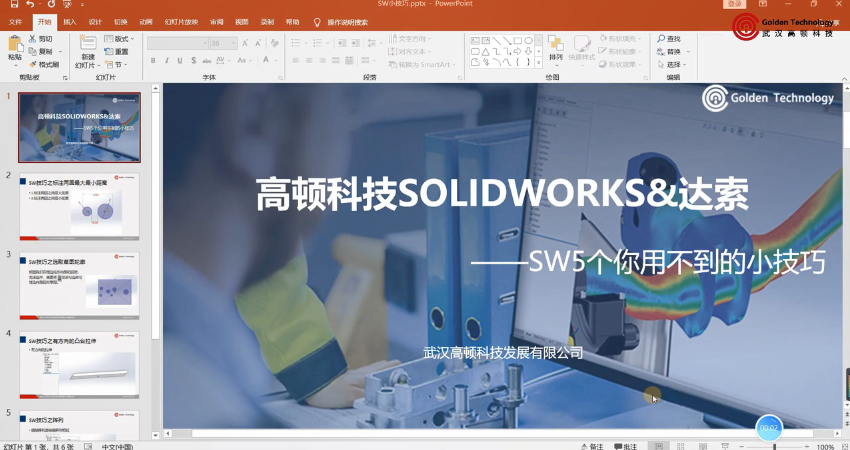Select the oval shape in shapes gallery
This screenshot has height=450, width=850.
[x=528, y=41]
